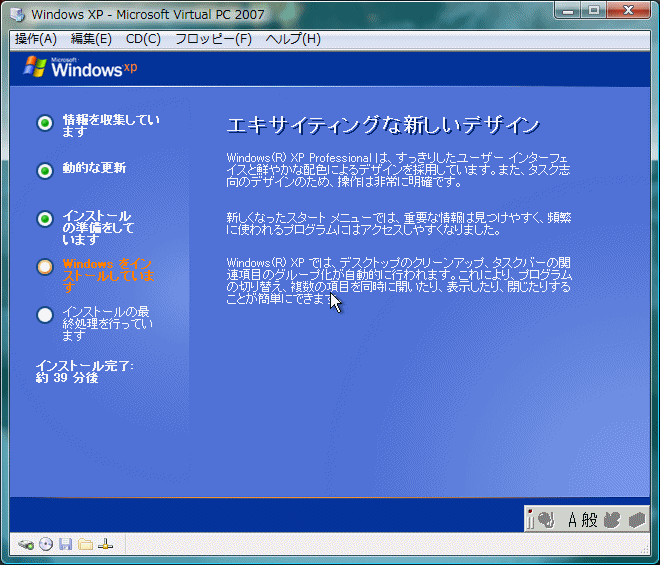Image resolution: width=660 pixels, height=565 pixels.
Task: Click the heading エキサイティングな新しいデザイン
Action: click(x=383, y=125)
